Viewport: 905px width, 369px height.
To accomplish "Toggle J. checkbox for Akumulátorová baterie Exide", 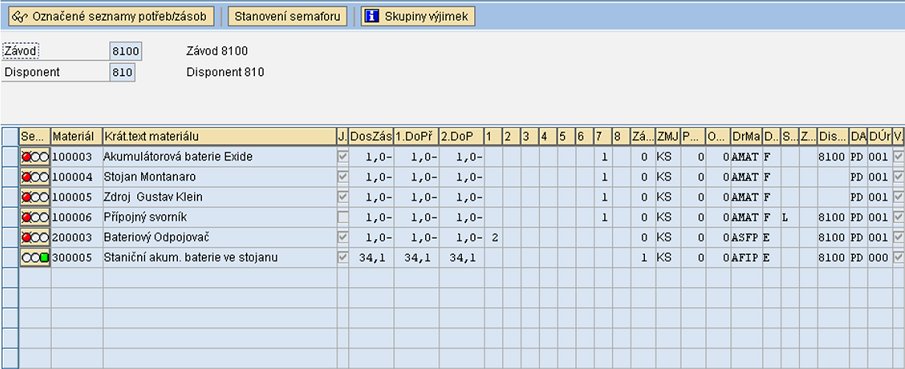I will coord(343,156).
